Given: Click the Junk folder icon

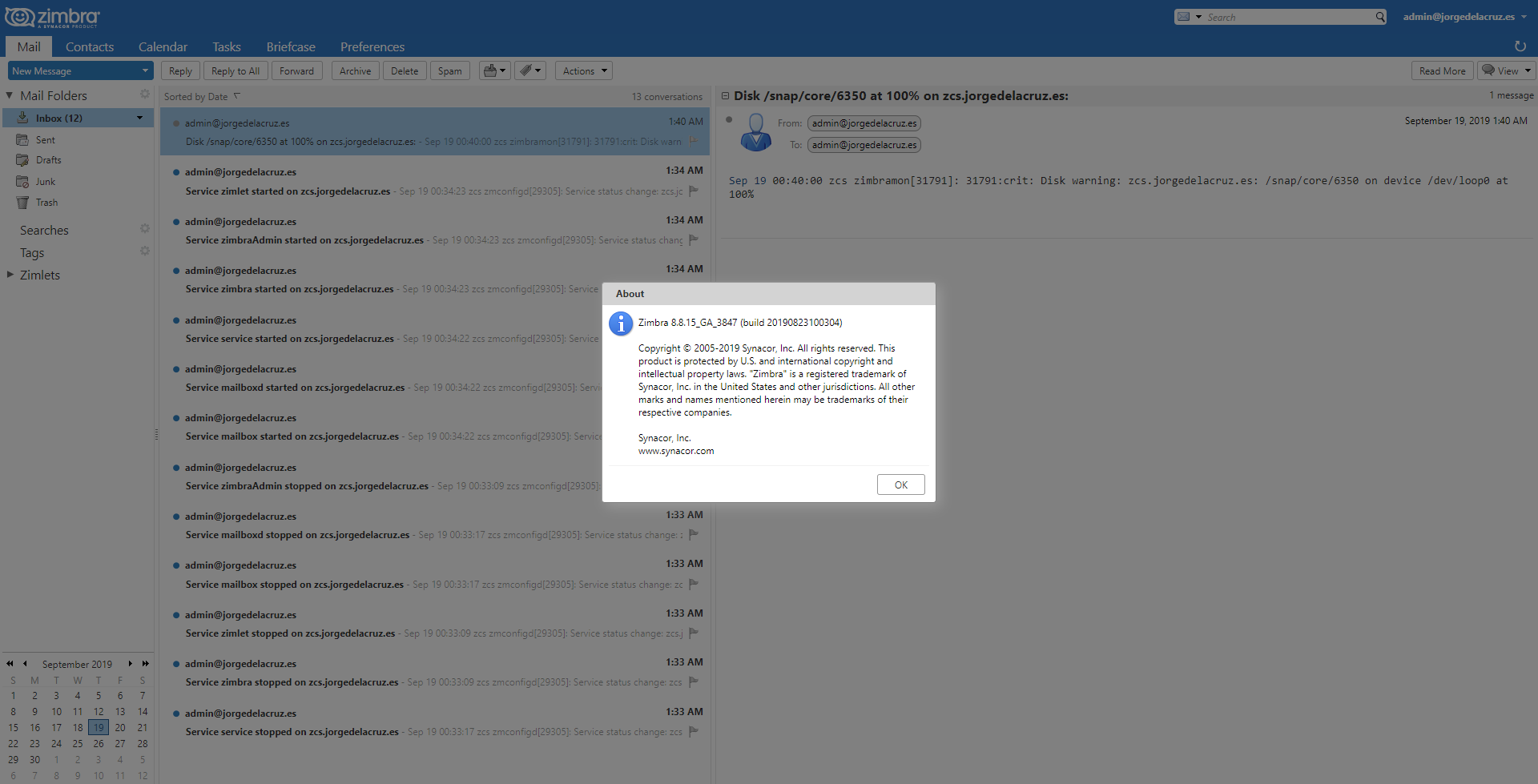Looking at the screenshot, I should click(x=22, y=182).
